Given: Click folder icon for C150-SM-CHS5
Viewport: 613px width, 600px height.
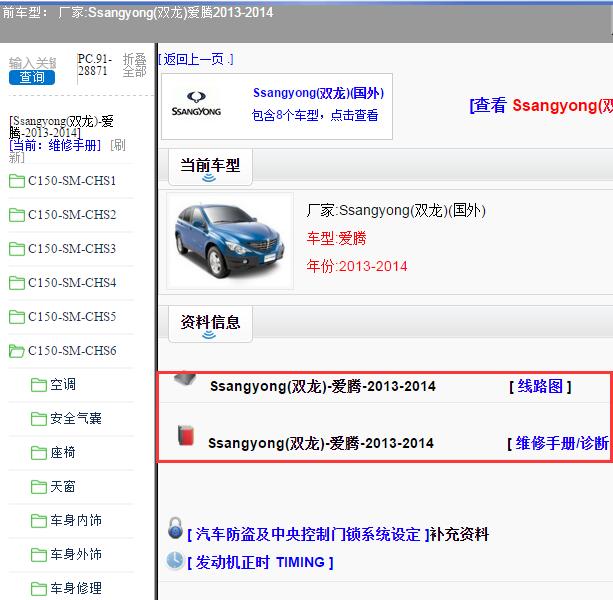Looking at the screenshot, I should point(17,317).
